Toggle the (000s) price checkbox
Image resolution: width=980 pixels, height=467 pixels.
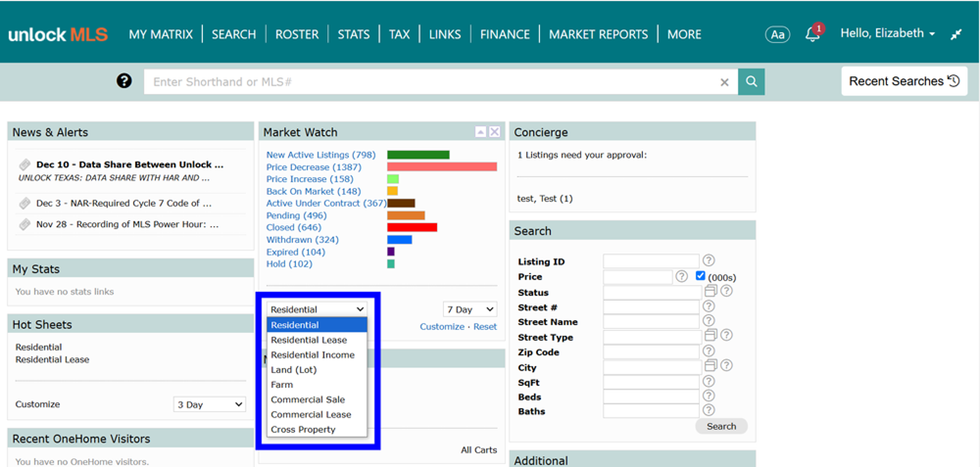pos(700,276)
